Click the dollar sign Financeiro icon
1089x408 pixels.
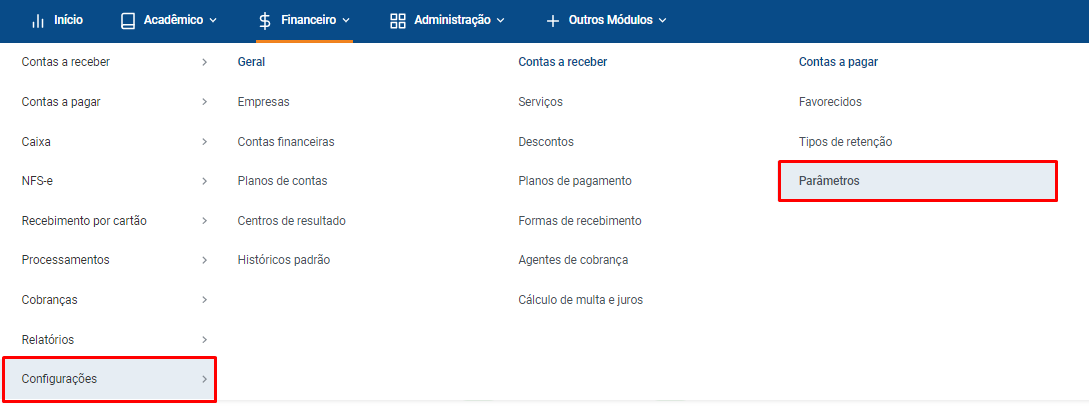click(x=265, y=21)
